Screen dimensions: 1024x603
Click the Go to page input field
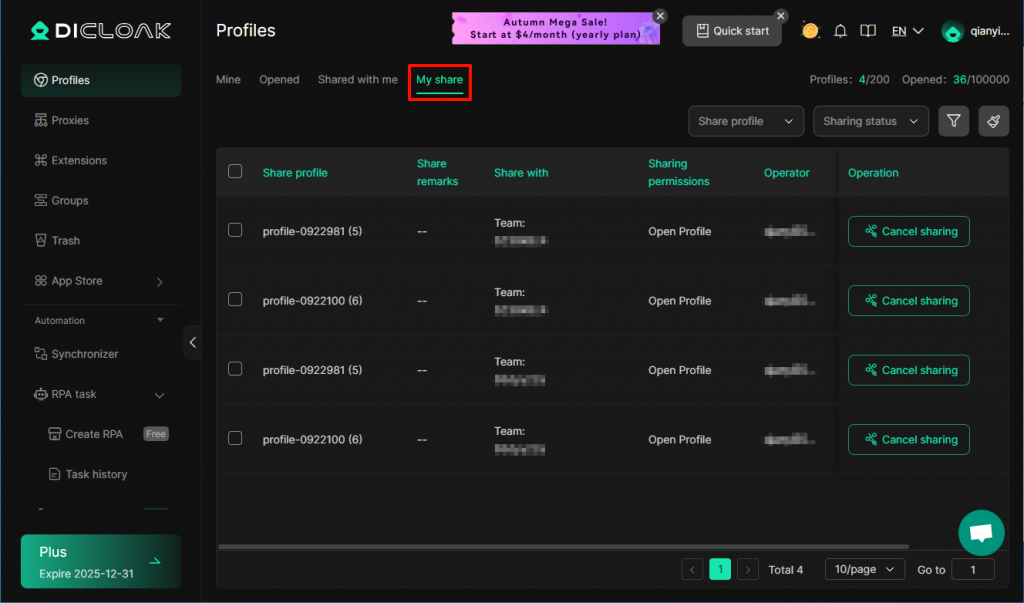tap(972, 569)
